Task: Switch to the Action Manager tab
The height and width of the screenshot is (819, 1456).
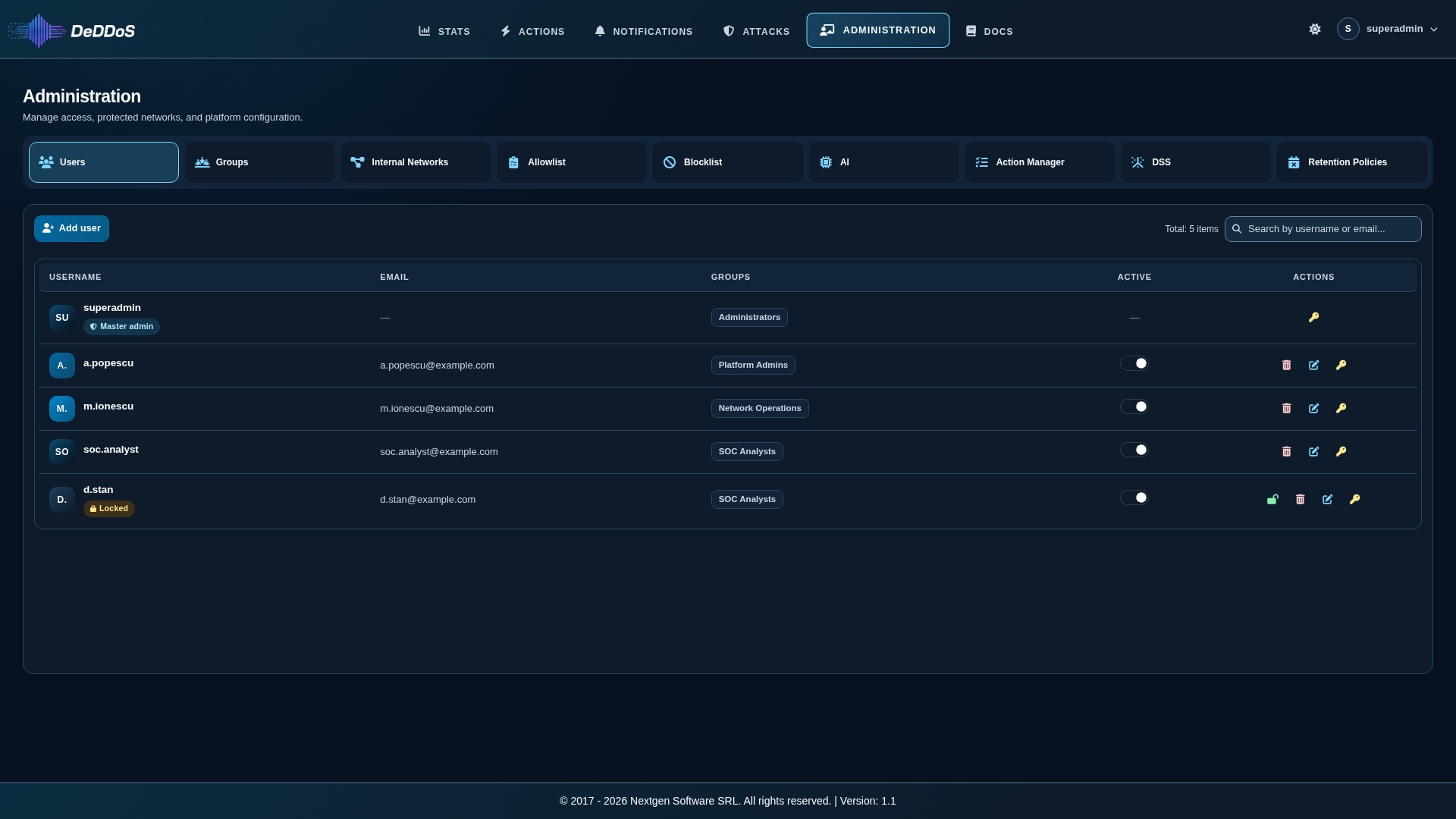Action: click(x=1040, y=162)
